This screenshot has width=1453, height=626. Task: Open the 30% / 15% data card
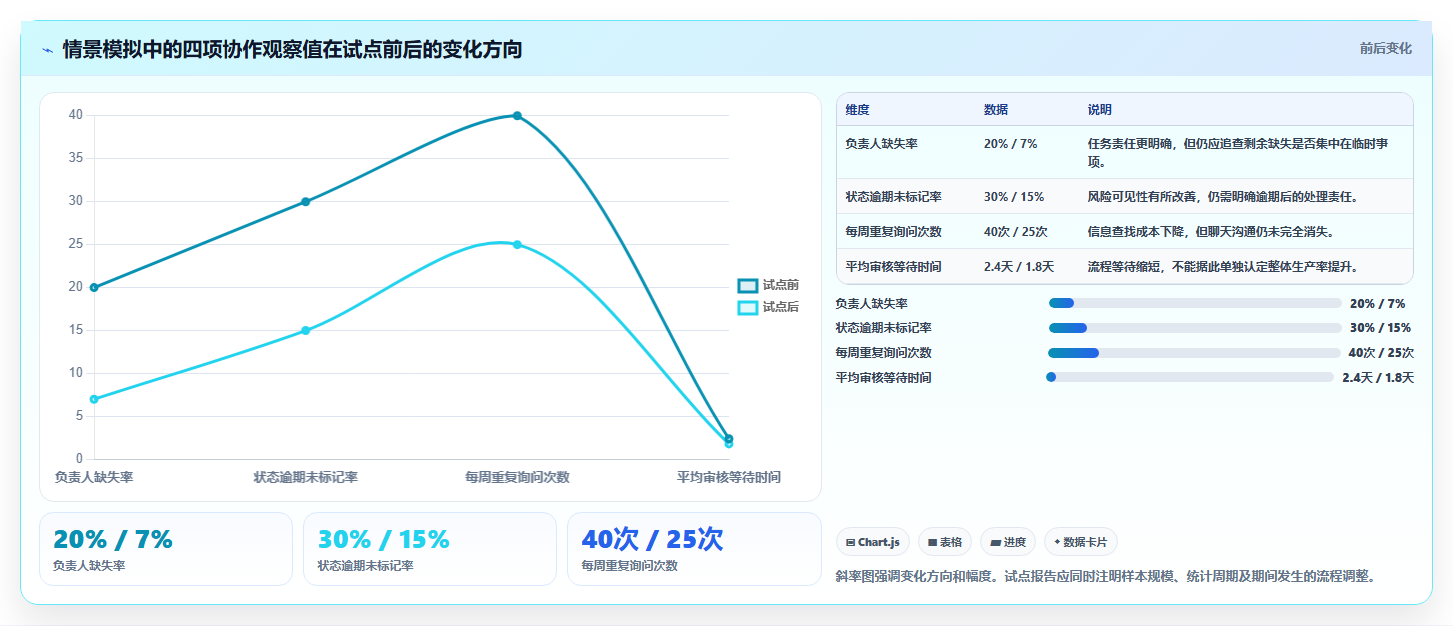coord(430,549)
